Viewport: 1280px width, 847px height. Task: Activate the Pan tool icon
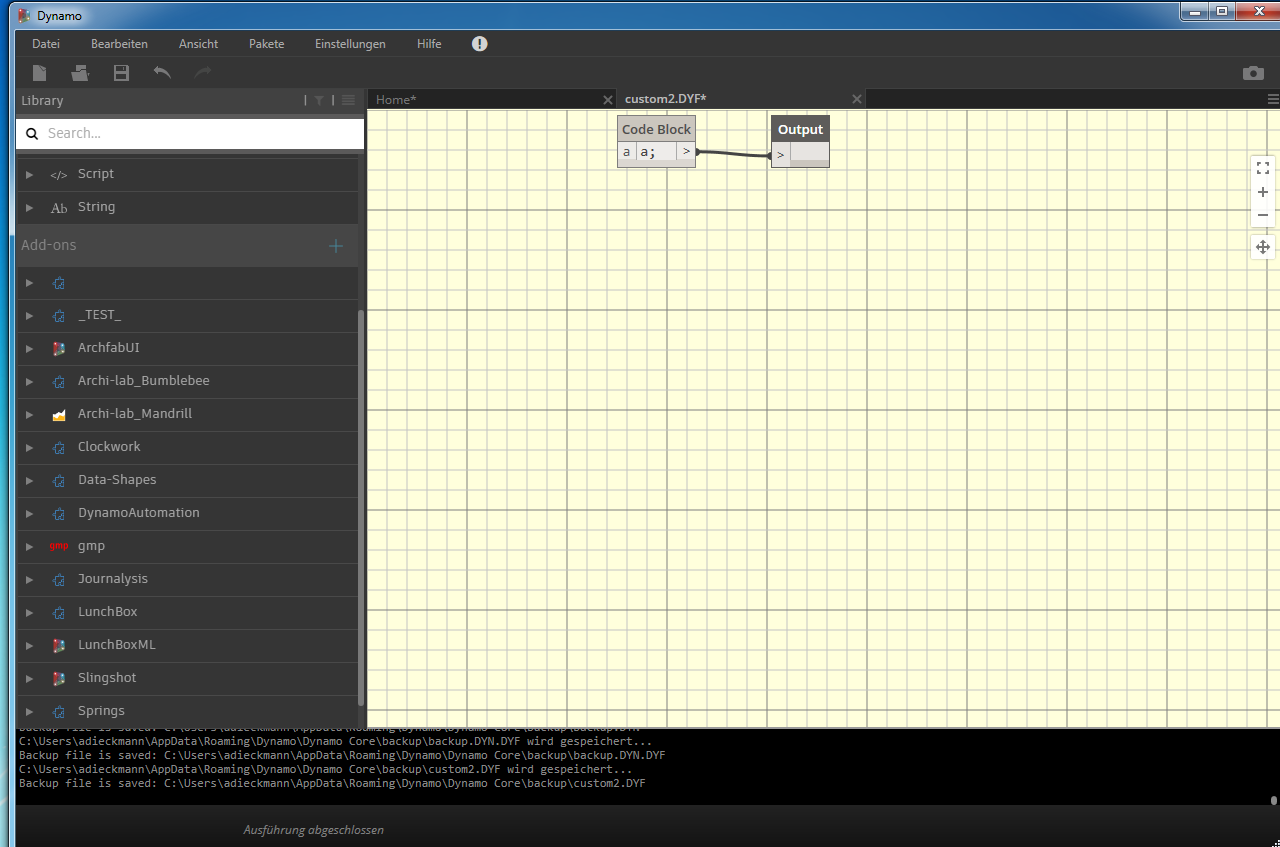click(x=1262, y=246)
